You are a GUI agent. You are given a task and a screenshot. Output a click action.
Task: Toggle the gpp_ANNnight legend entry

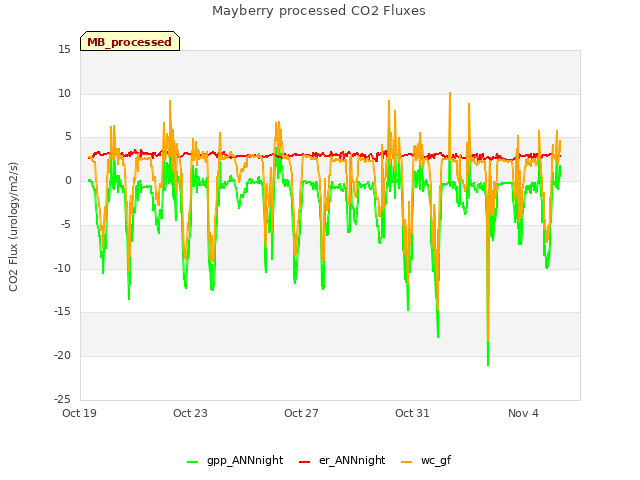(x=235, y=460)
